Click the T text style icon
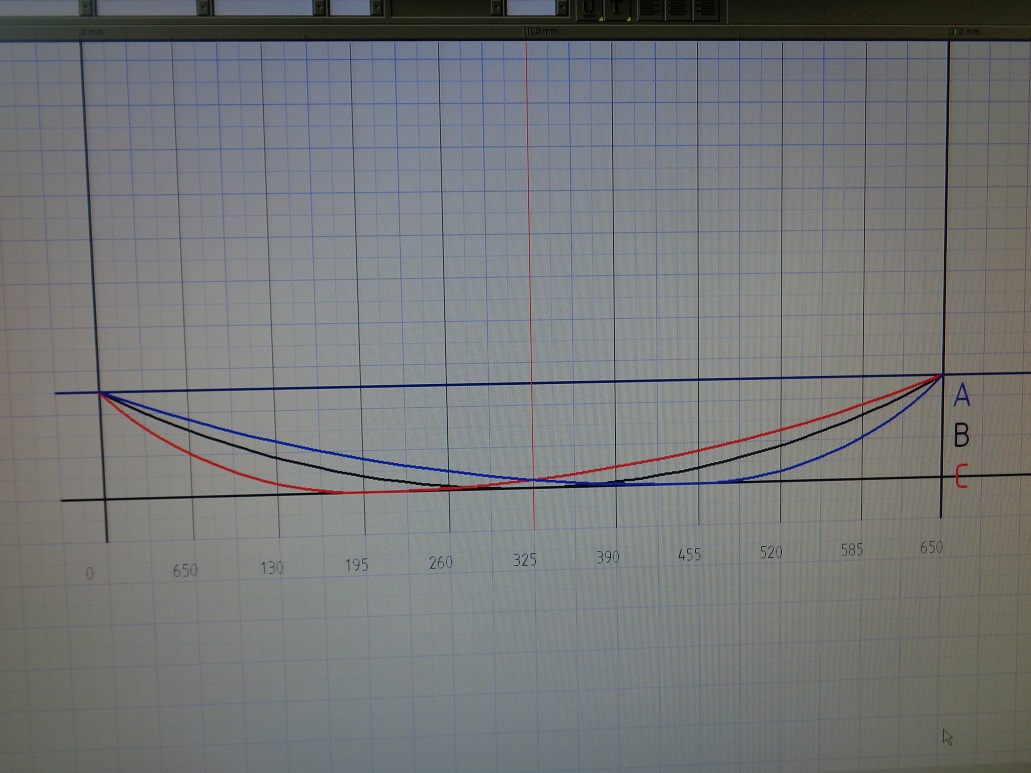Screen dimensions: 1031x773 click(x=619, y=8)
